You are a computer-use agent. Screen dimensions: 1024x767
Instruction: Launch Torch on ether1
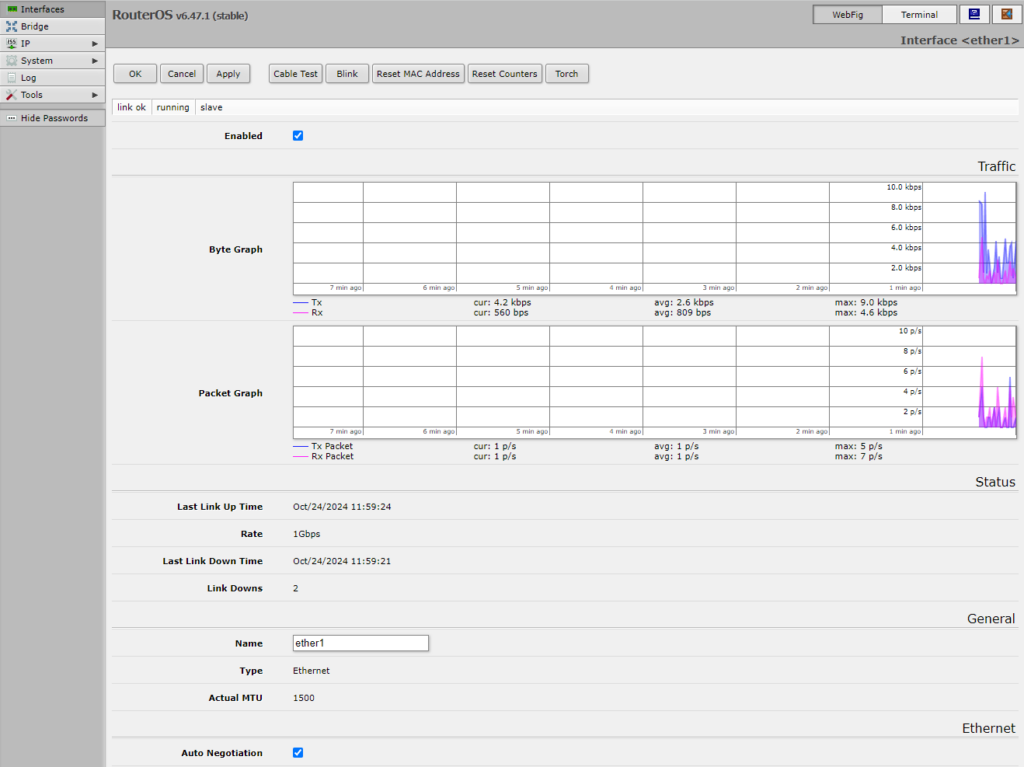pos(566,74)
